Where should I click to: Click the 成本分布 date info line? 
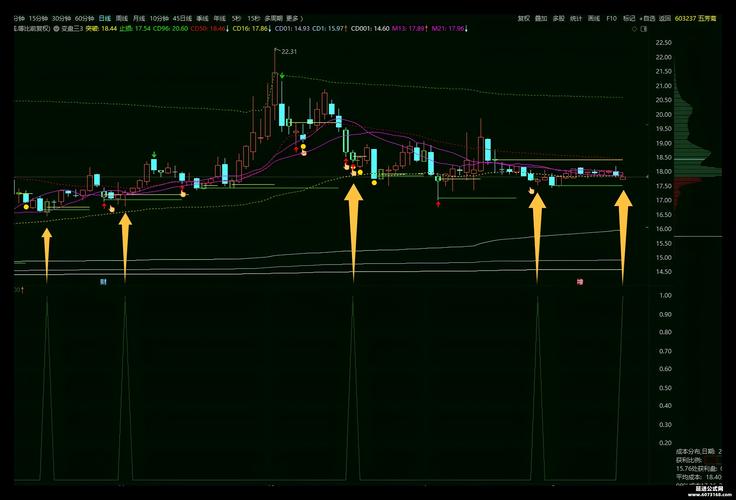pos(699,451)
